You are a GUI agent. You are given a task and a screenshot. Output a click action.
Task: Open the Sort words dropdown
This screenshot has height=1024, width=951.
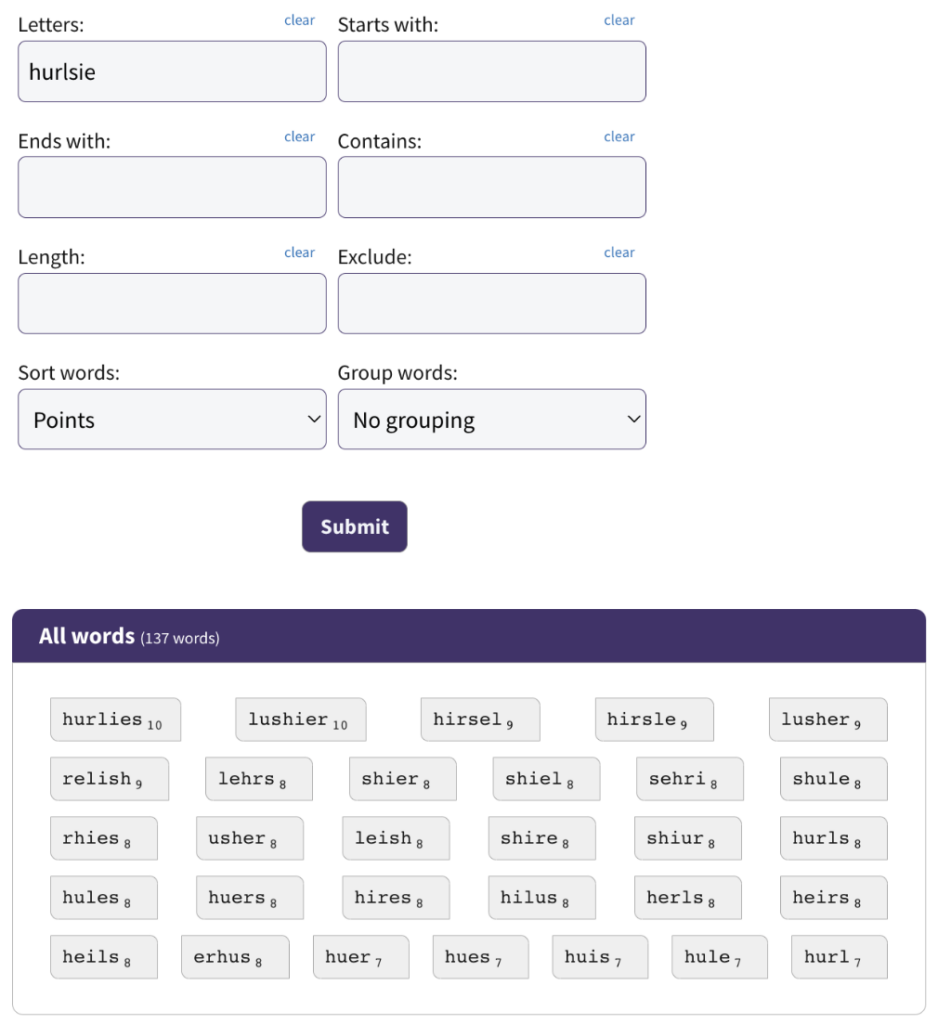(172, 419)
